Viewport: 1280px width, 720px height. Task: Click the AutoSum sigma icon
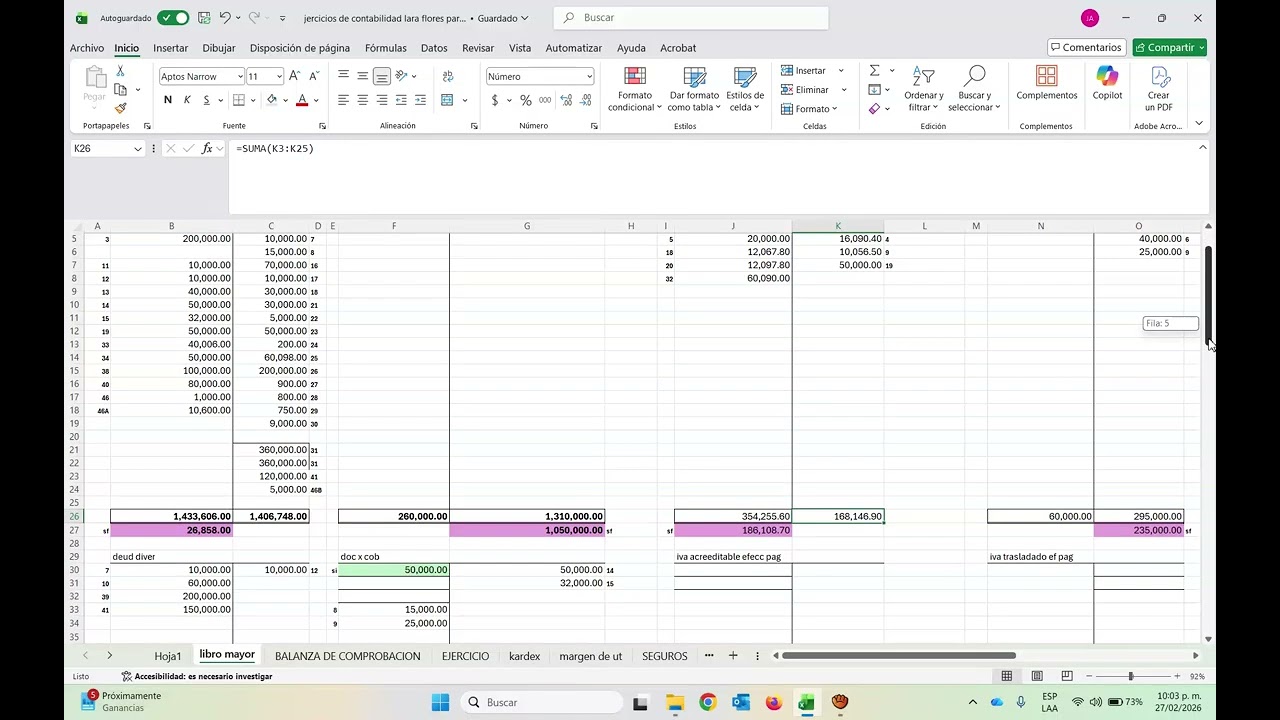point(874,71)
